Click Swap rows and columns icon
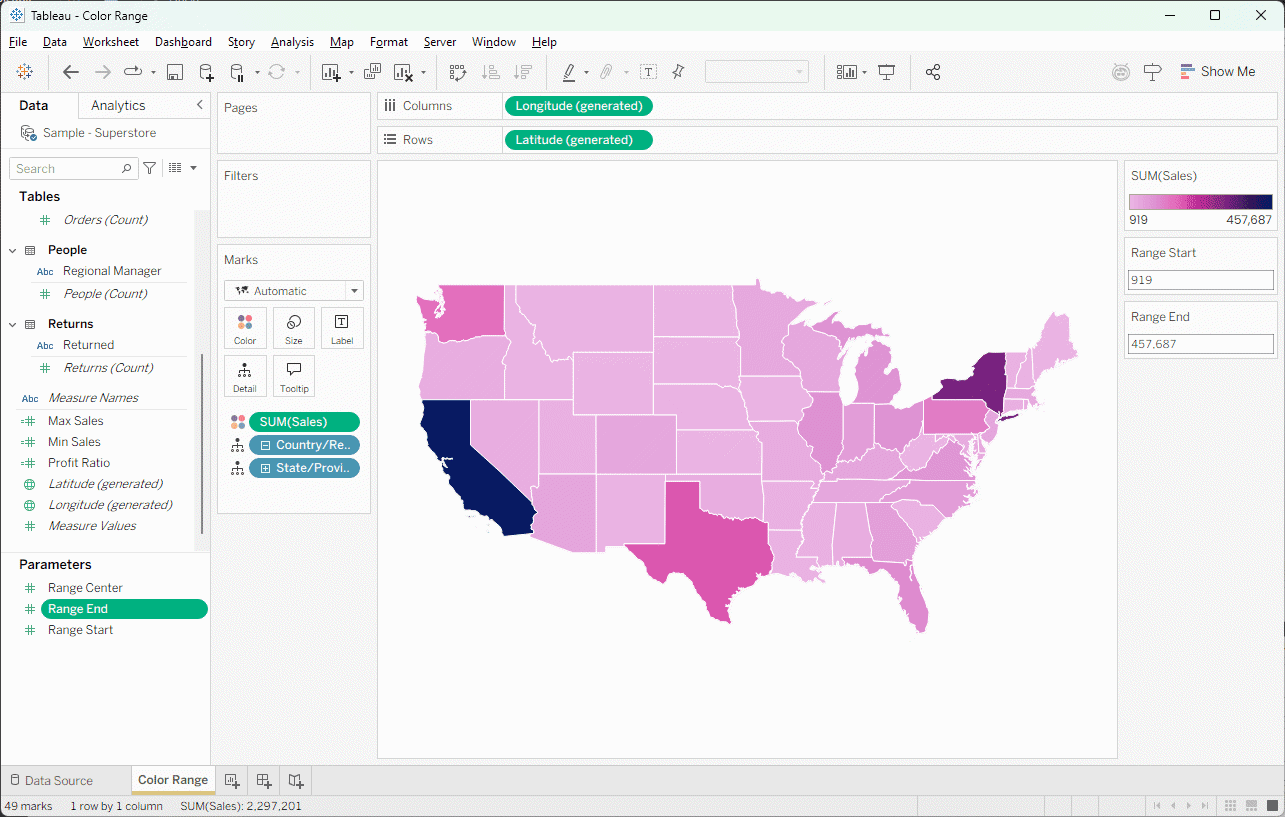Screen dimensions: 1285x817 click(x=458, y=72)
